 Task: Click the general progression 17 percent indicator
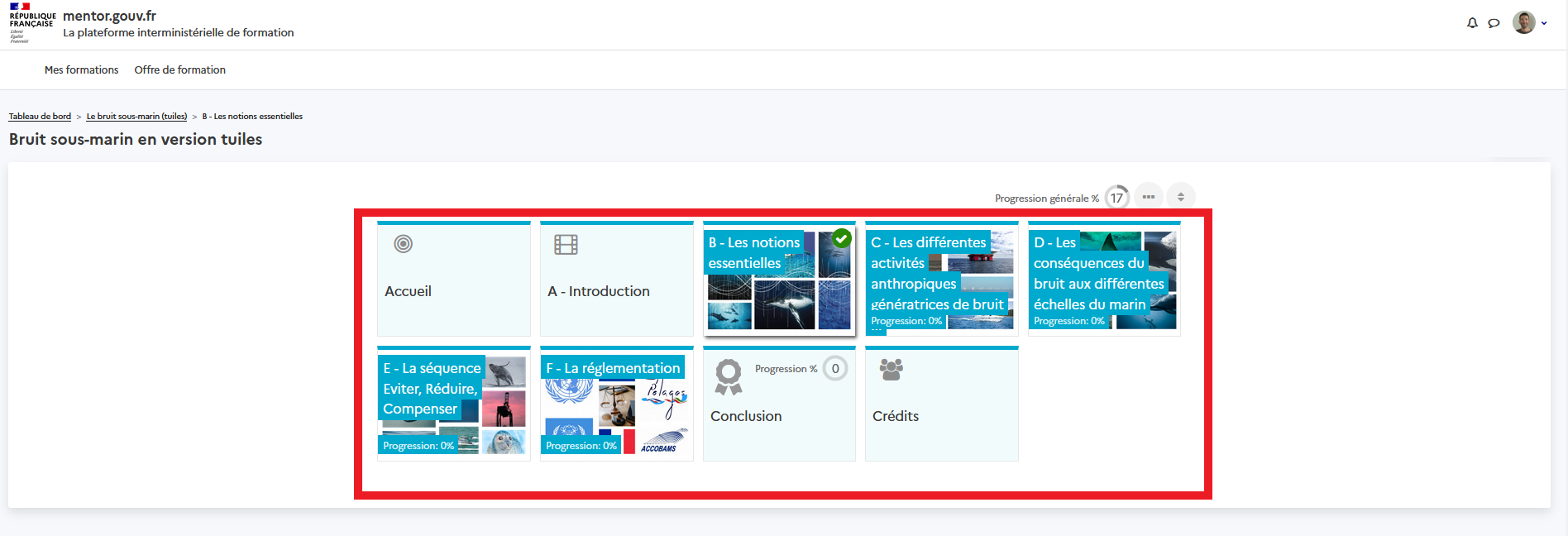pyautogui.click(x=1116, y=198)
